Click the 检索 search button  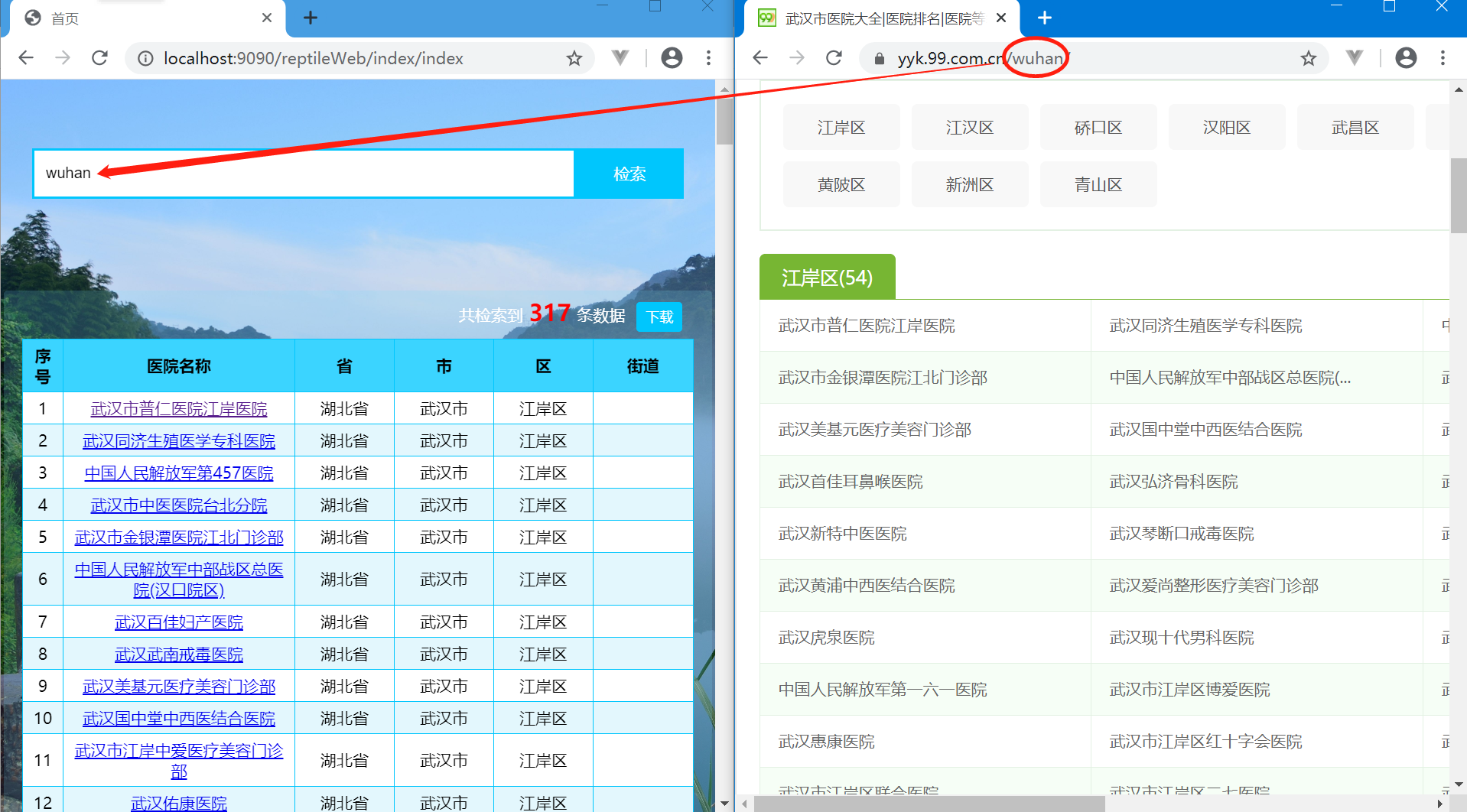629,174
